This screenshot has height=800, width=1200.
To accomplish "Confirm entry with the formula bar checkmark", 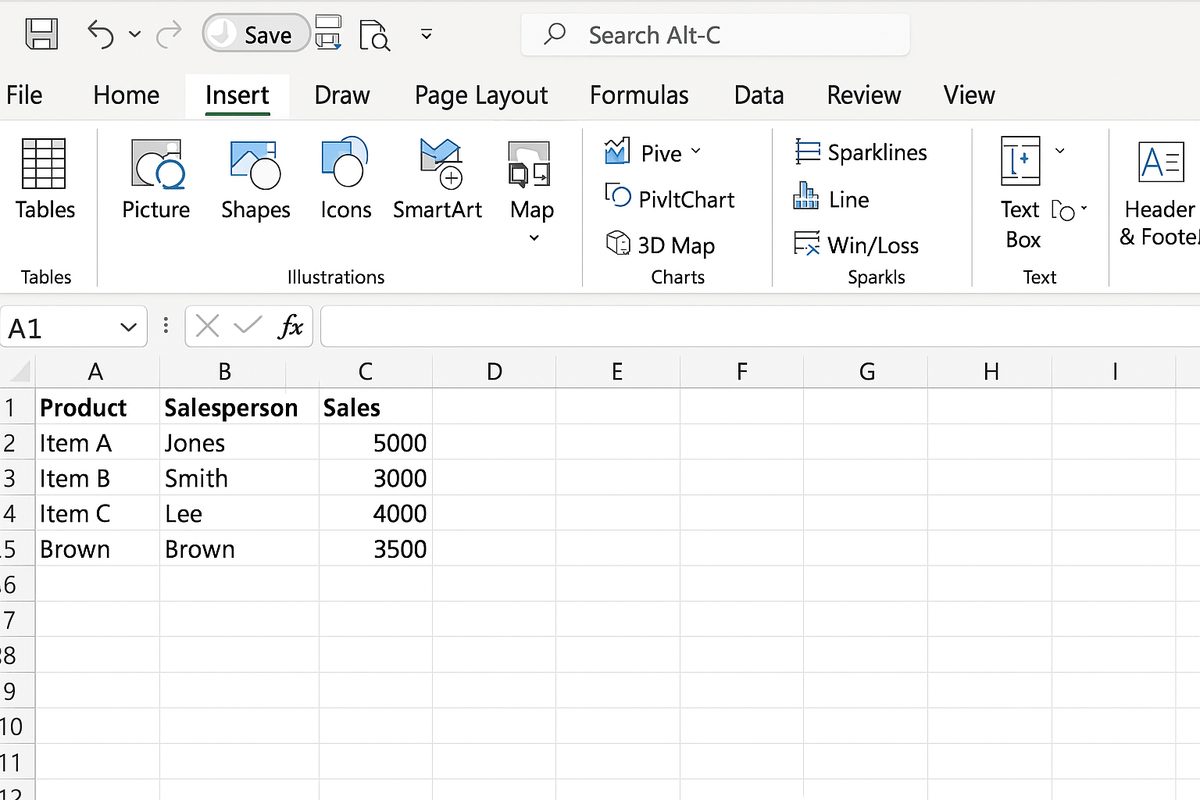I will pyautogui.click(x=247, y=326).
